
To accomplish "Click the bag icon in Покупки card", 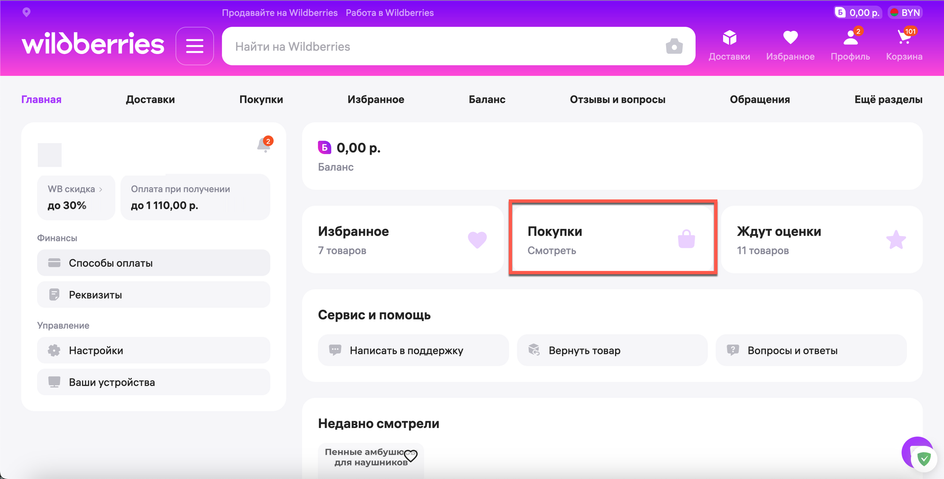I will tap(686, 240).
